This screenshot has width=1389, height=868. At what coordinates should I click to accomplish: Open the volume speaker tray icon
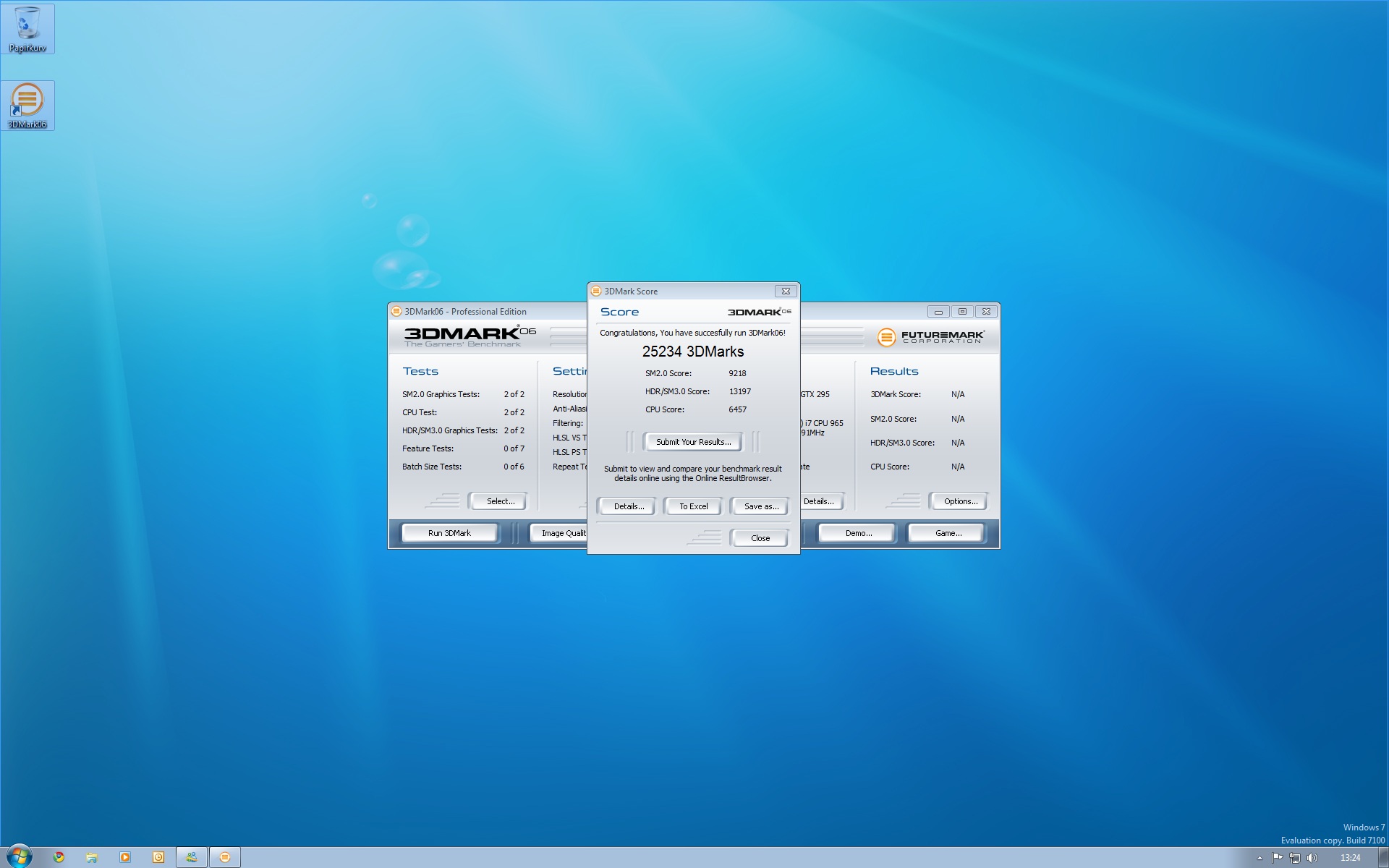[1312, 858]
